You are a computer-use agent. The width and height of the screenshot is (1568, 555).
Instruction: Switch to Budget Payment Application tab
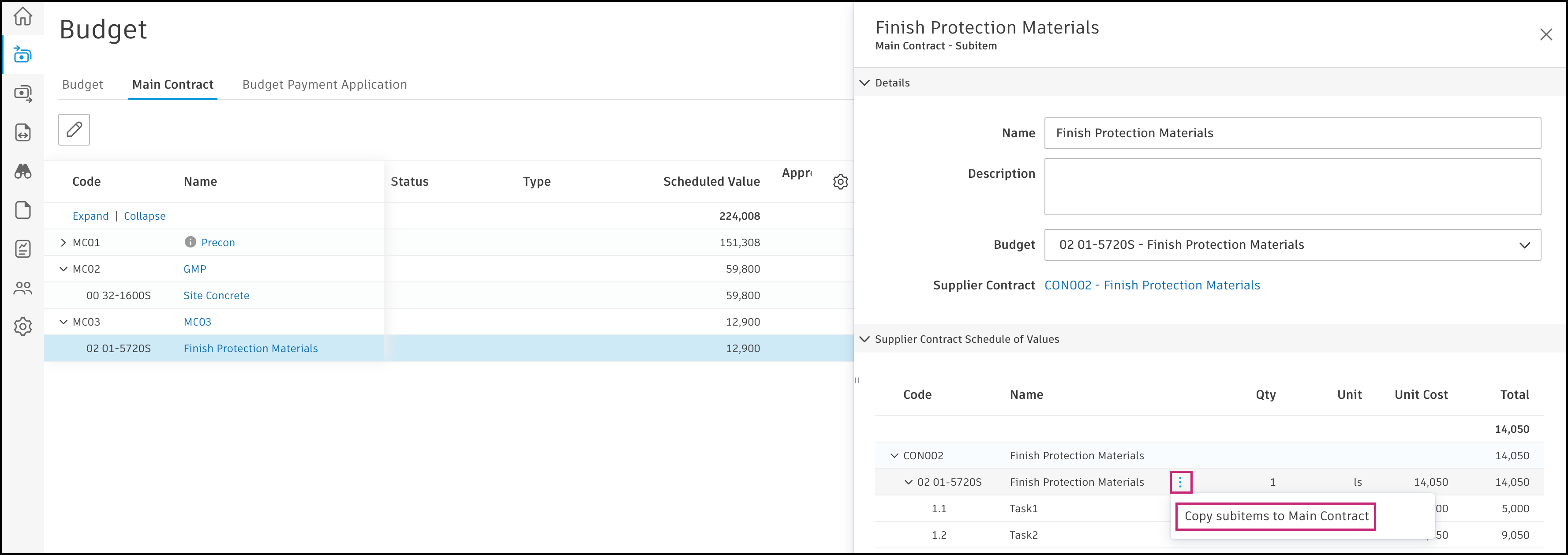(325, 85)
